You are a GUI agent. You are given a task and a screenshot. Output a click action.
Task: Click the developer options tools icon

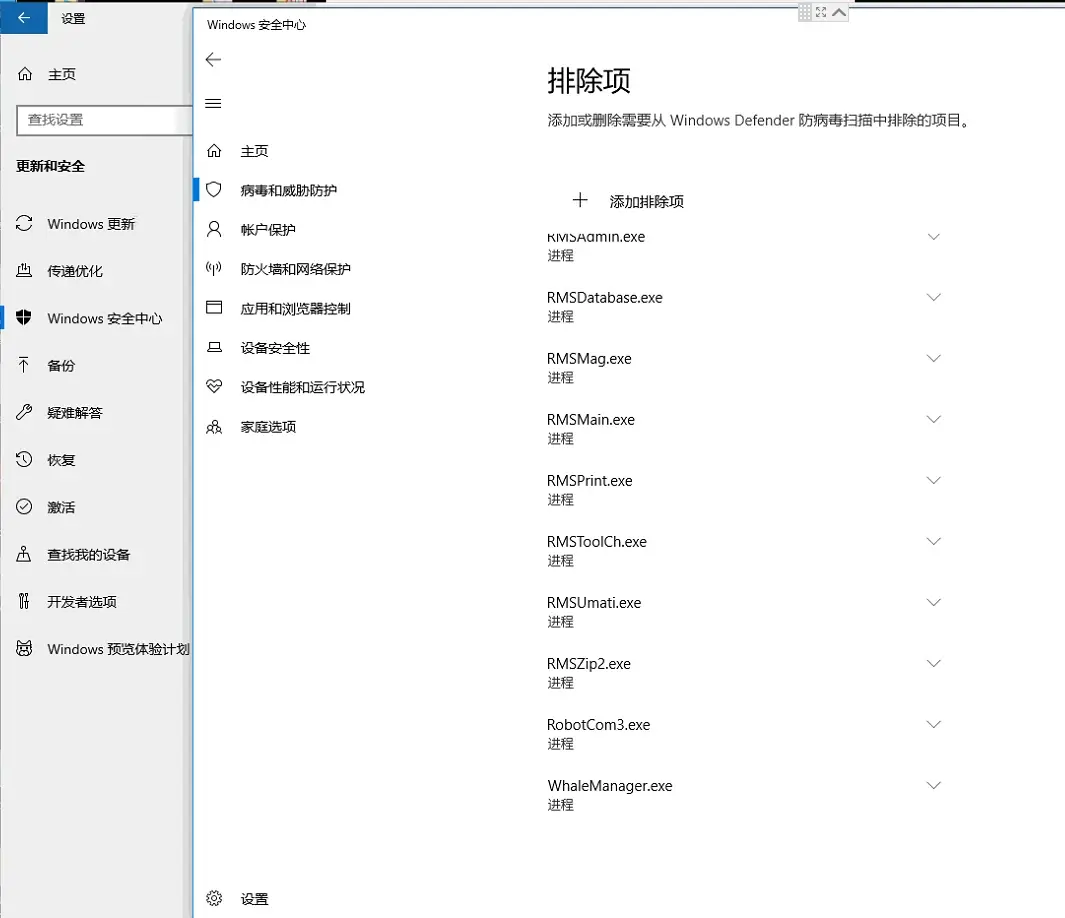coord(24,601)
